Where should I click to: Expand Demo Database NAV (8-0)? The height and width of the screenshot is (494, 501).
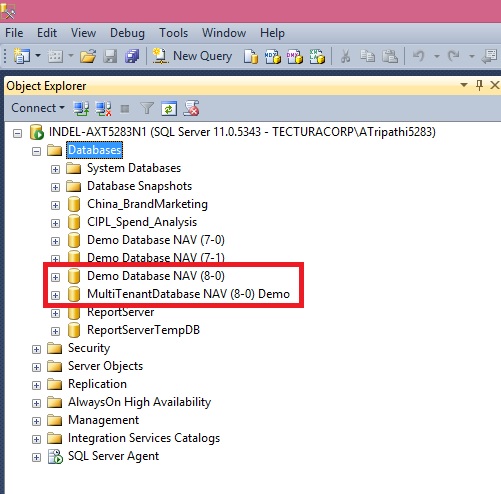coord(55,278)
